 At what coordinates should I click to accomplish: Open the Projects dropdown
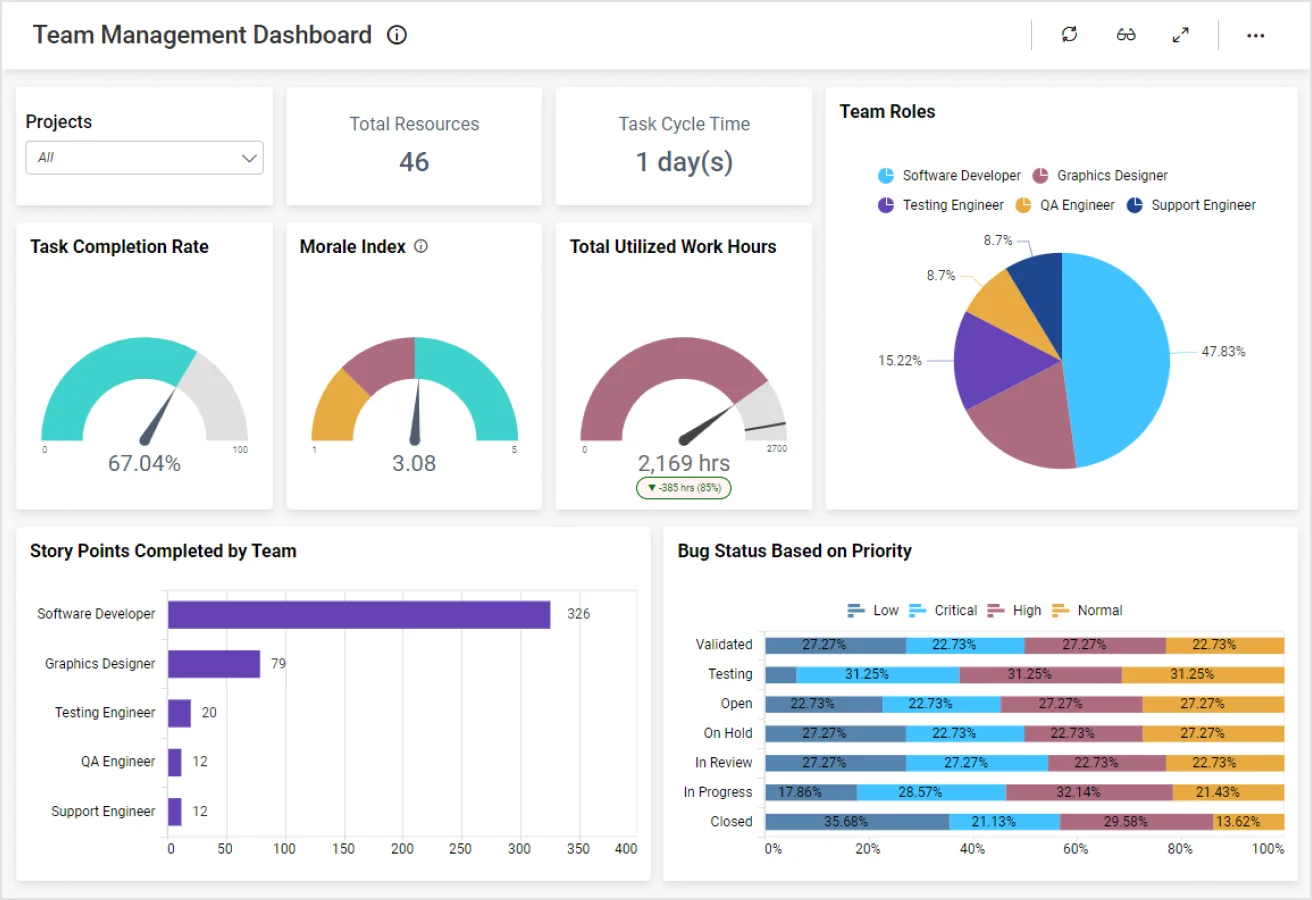tap(144, 158)
